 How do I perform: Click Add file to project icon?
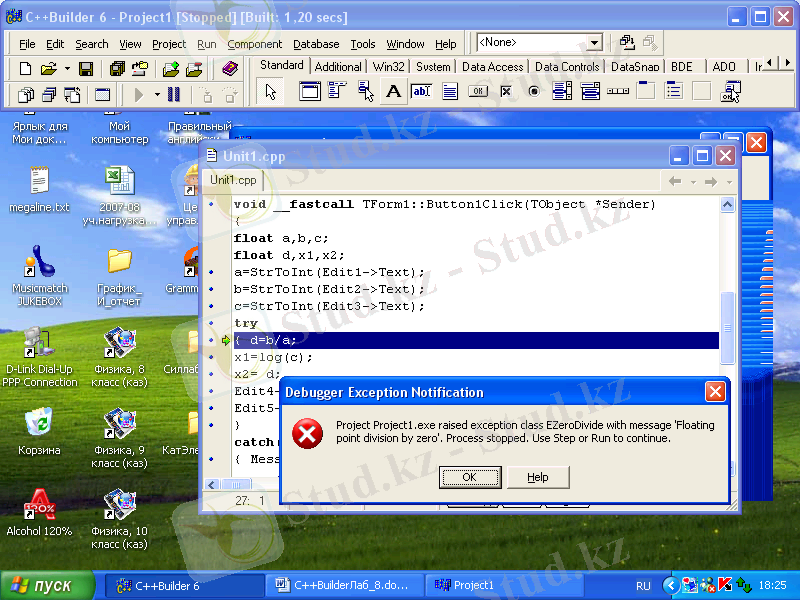[171, 68]
